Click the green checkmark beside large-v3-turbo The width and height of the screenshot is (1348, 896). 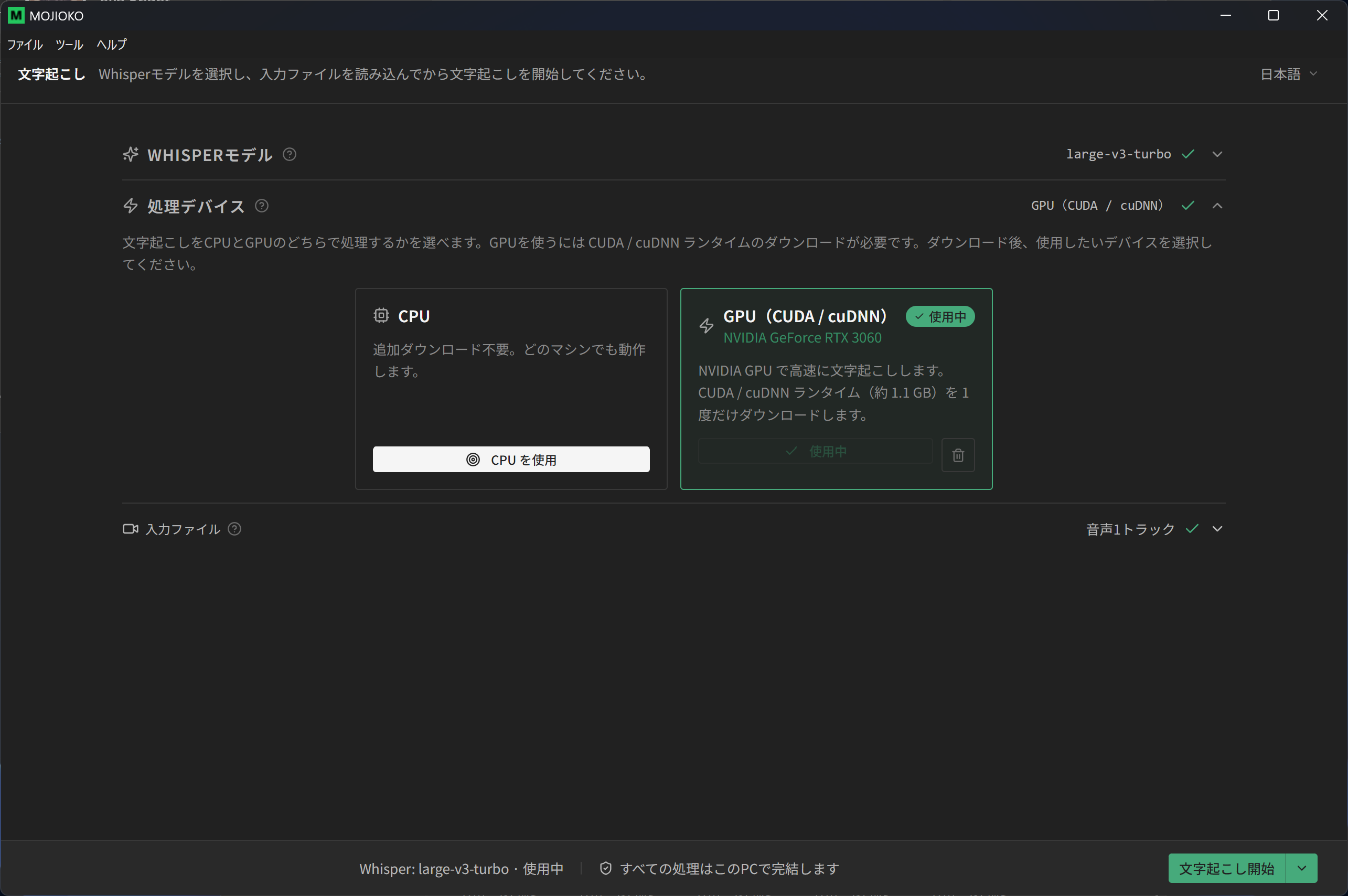click(x=1188, y=154)
